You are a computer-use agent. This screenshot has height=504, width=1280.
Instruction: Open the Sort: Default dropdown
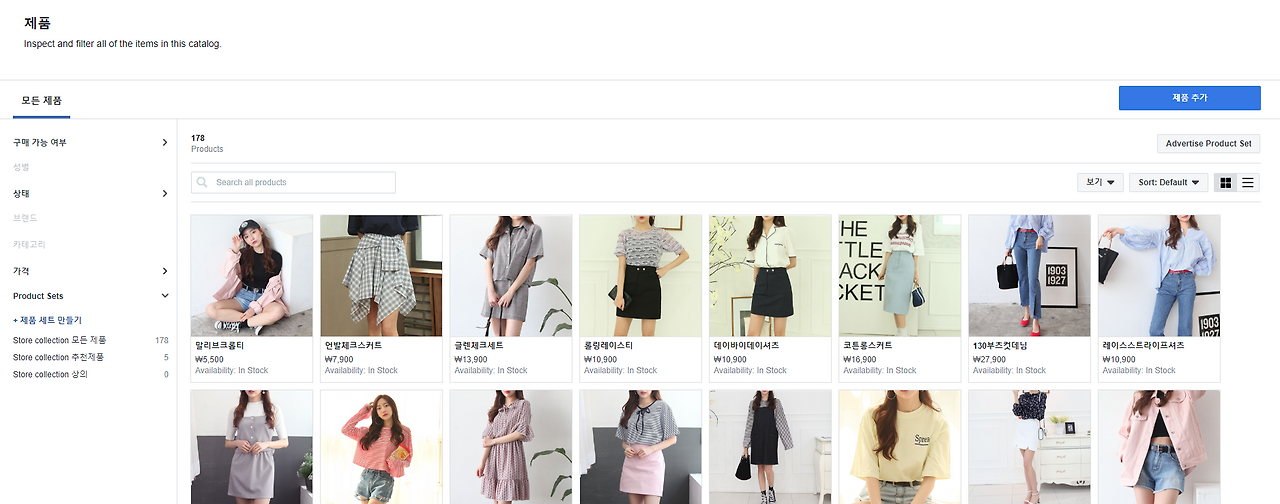coord(1170,182)
